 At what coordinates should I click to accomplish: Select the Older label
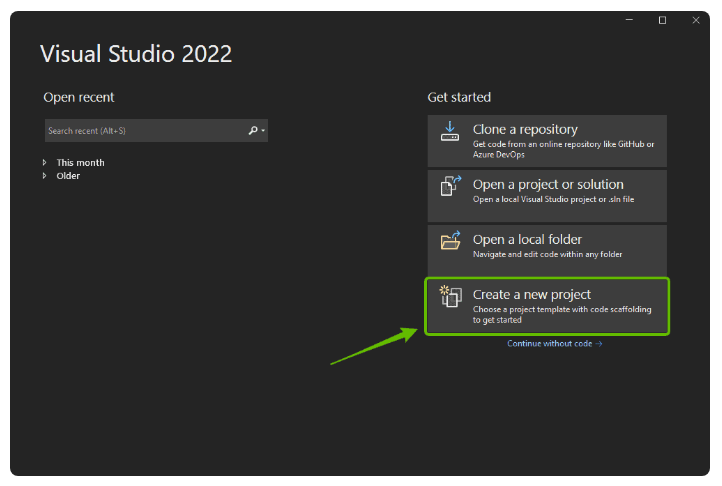pos(68,176)
